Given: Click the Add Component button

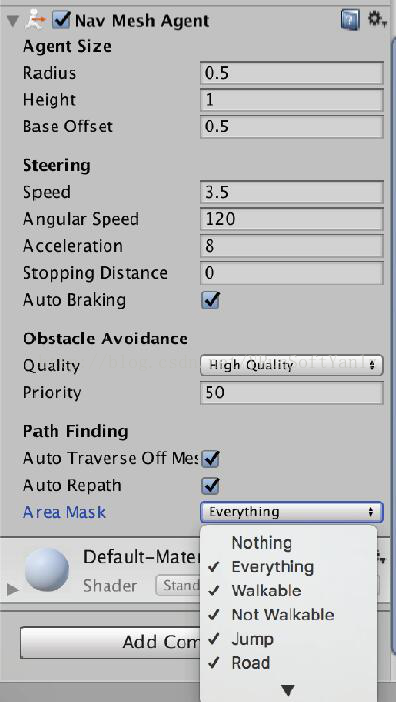Looking at the screenshot, I should (x=110, y=642).
